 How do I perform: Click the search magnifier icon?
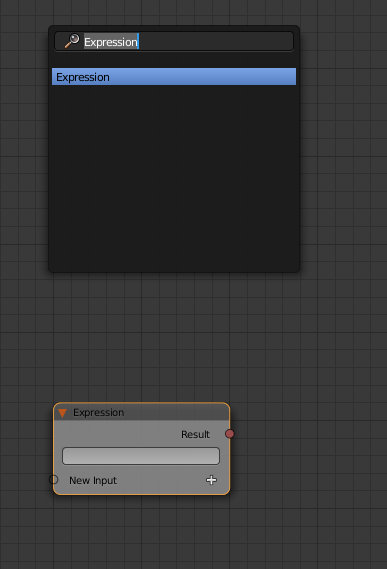point(72,41)
